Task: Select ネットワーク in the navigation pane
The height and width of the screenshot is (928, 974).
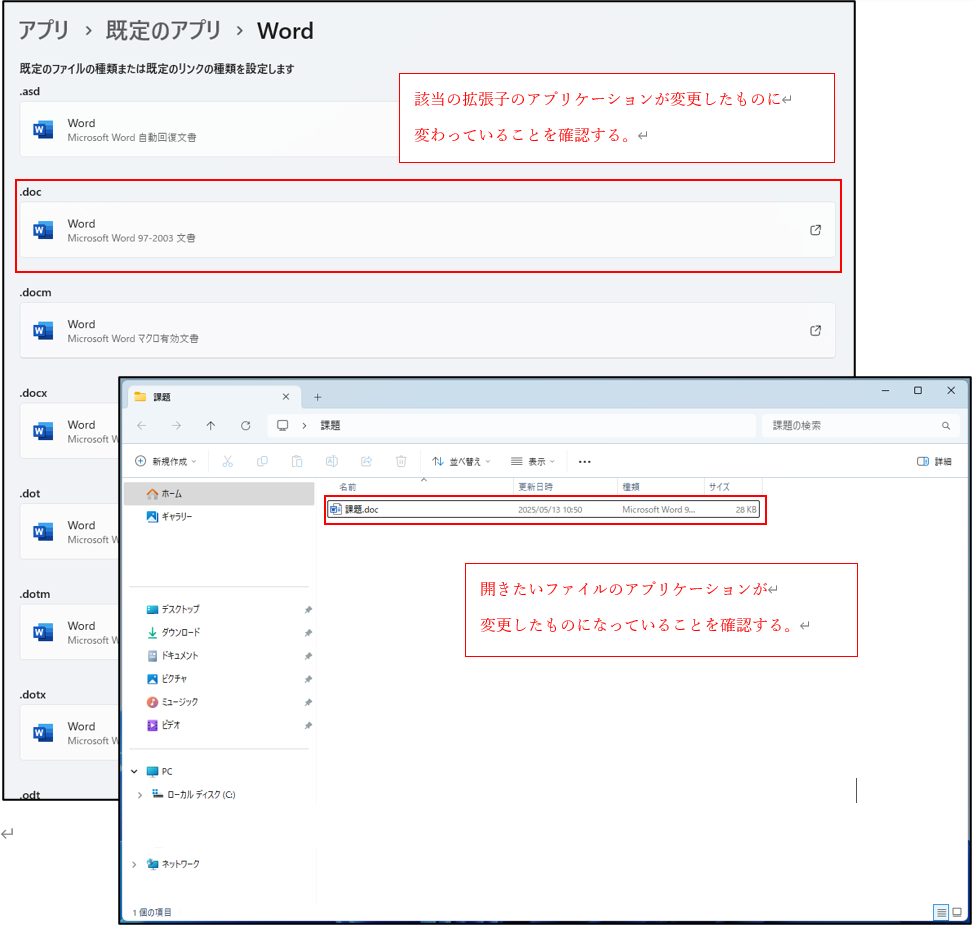Action: tap(173, 864)
